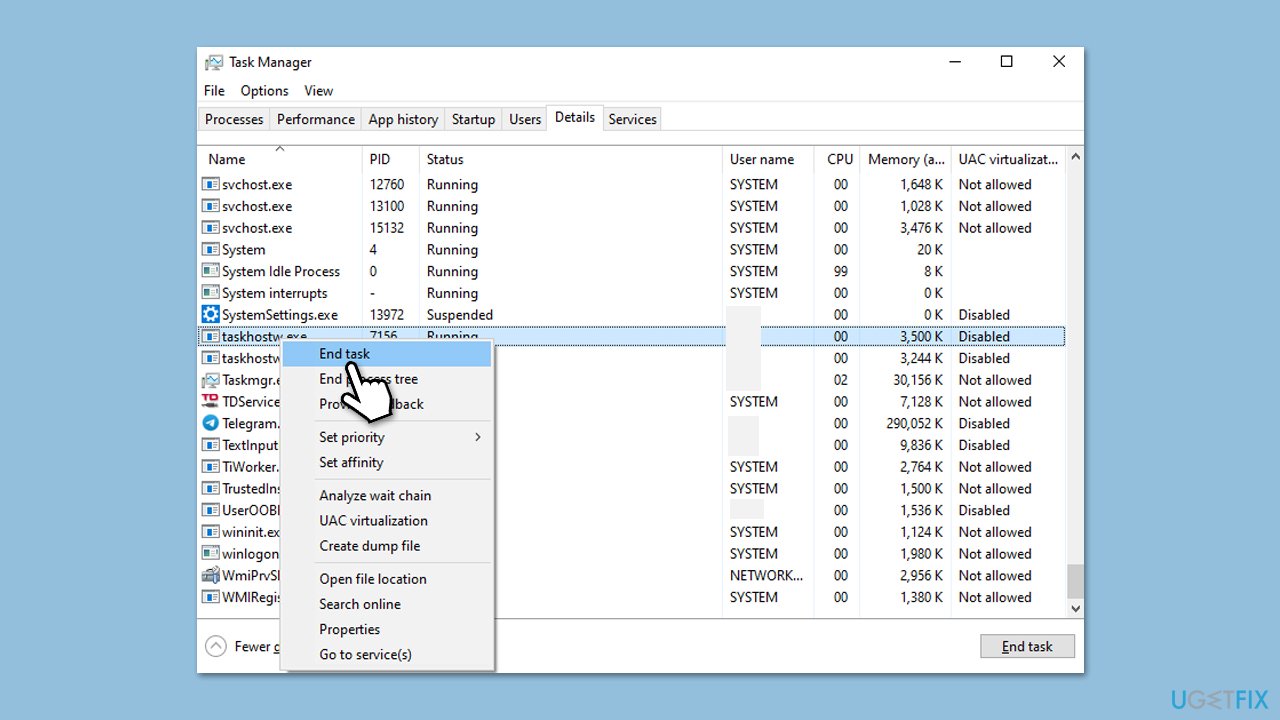Sort by the Name column header

[x=227, y=159]
